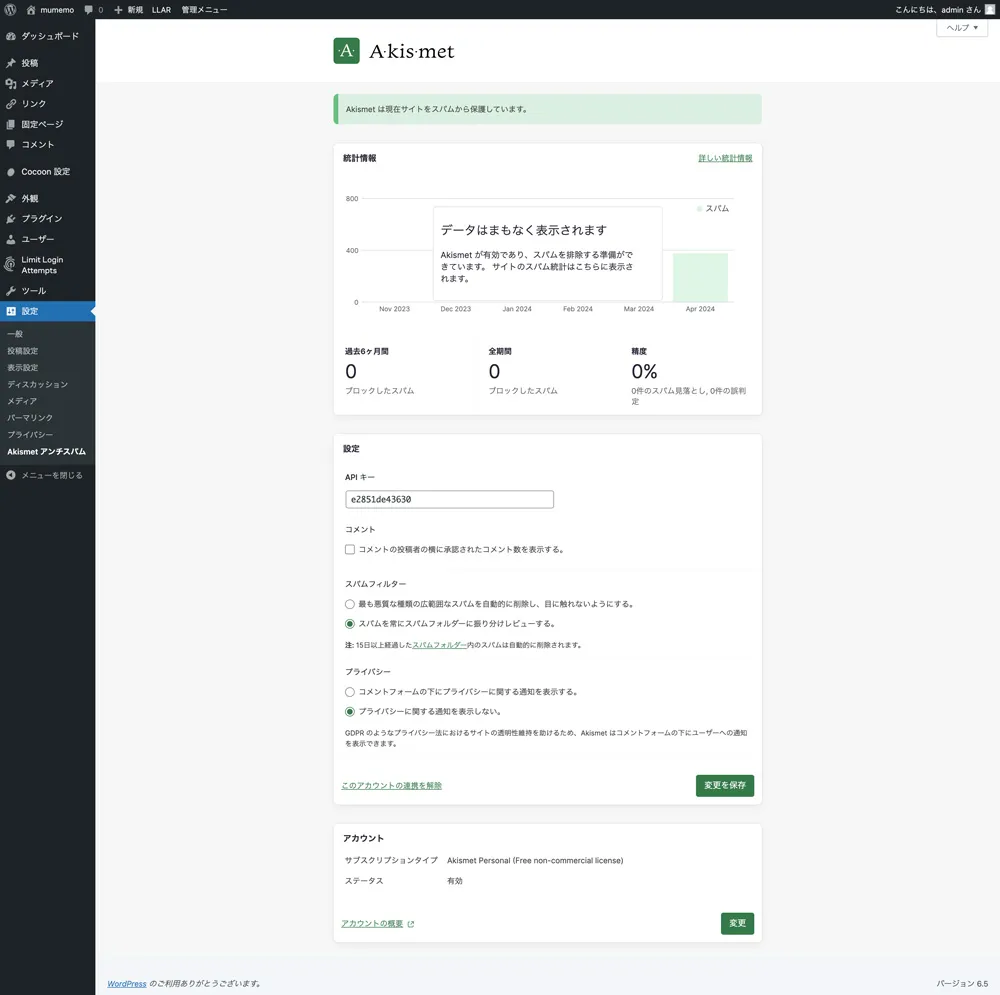Click the Limit Login Attempts icon

[x=11, y=265]
